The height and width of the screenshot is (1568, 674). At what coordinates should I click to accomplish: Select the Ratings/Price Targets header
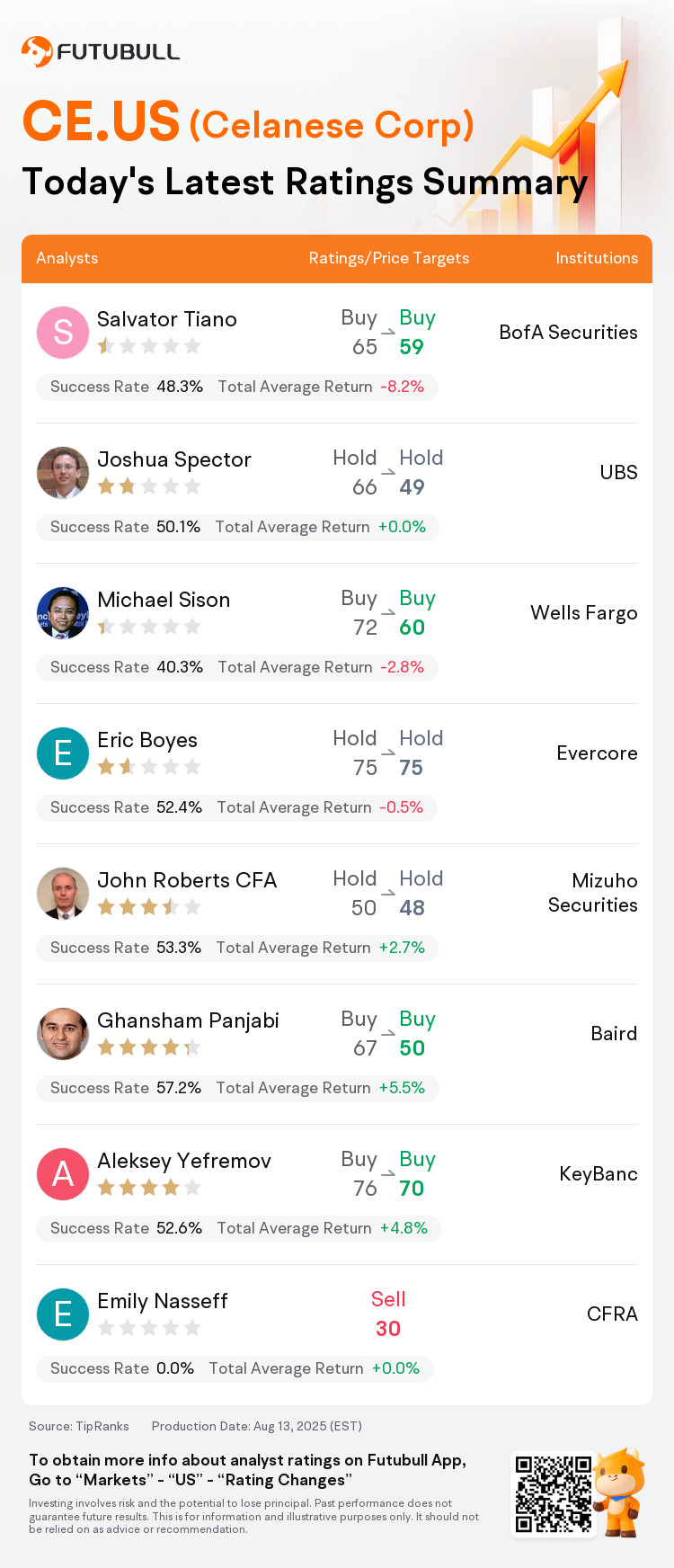[389, 258]
